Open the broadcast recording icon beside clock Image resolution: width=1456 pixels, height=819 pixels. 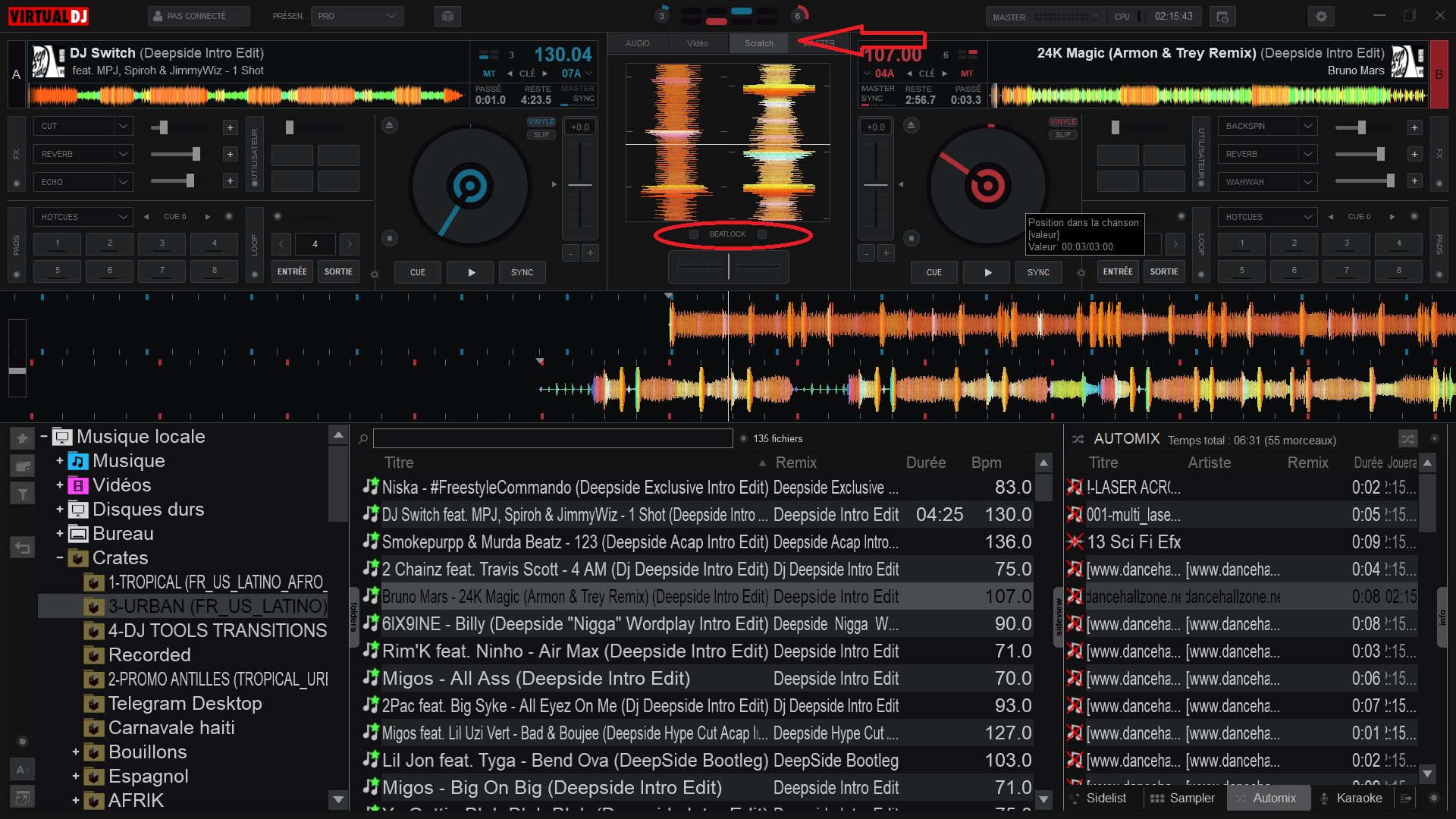pyautogui.click(x=1222, y=16)
